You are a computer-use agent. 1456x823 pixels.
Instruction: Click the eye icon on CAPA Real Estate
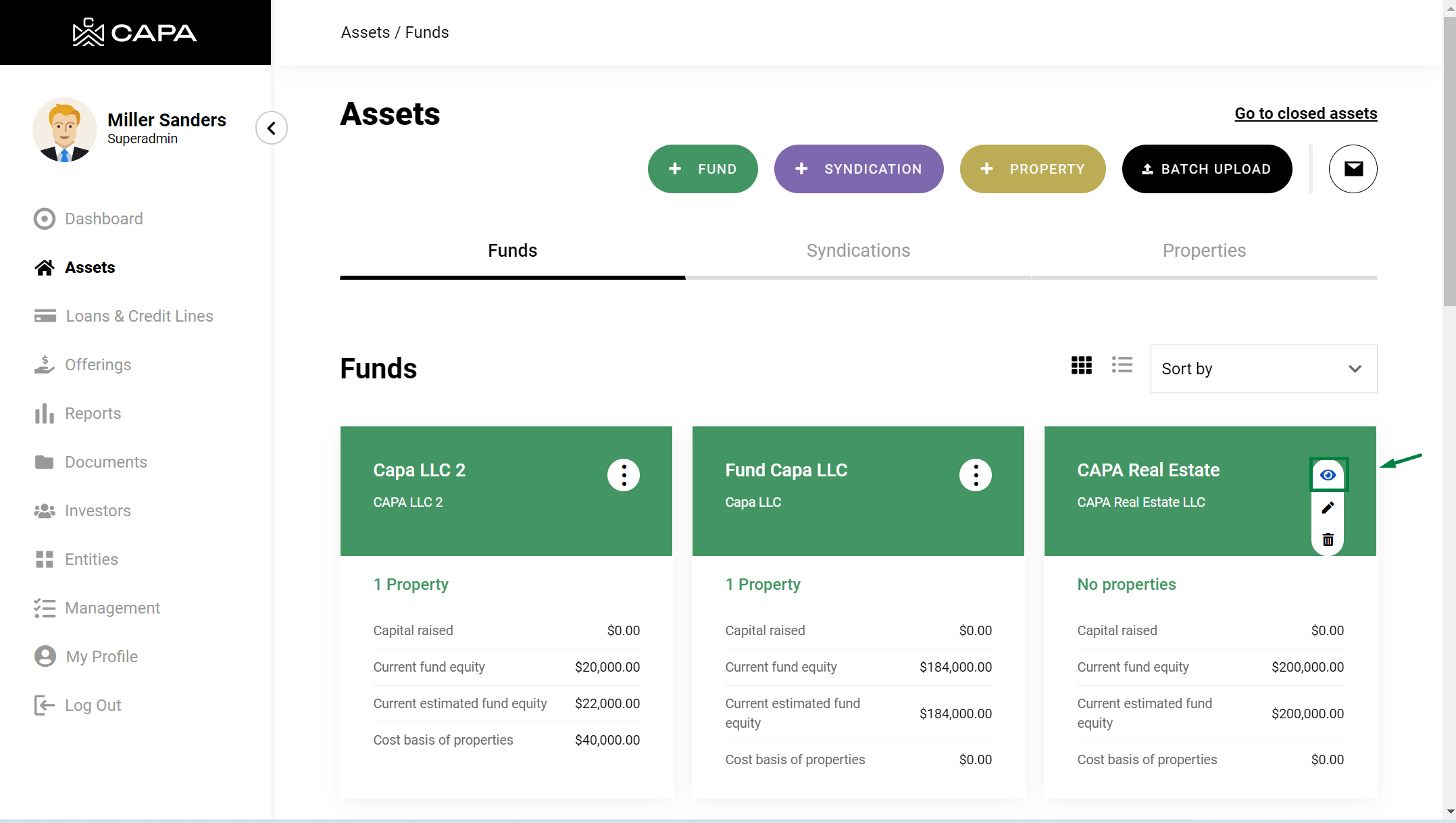pos(1328,475)
